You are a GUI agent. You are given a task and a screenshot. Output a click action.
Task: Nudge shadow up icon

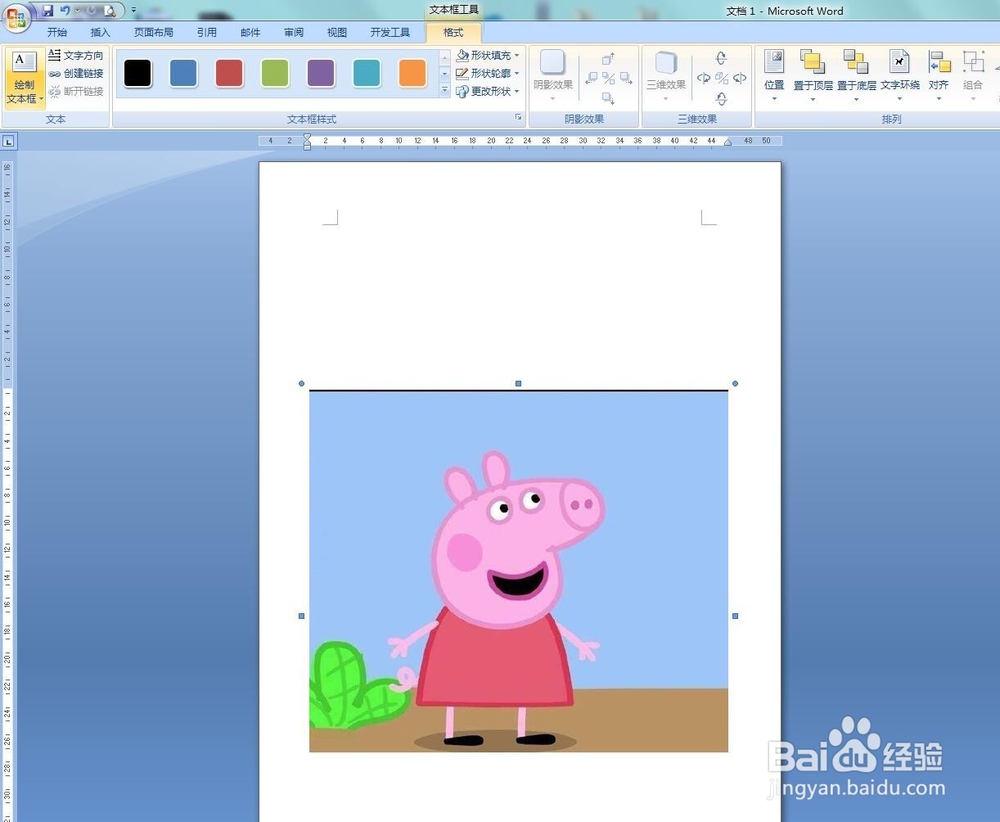tap(608, 59)
